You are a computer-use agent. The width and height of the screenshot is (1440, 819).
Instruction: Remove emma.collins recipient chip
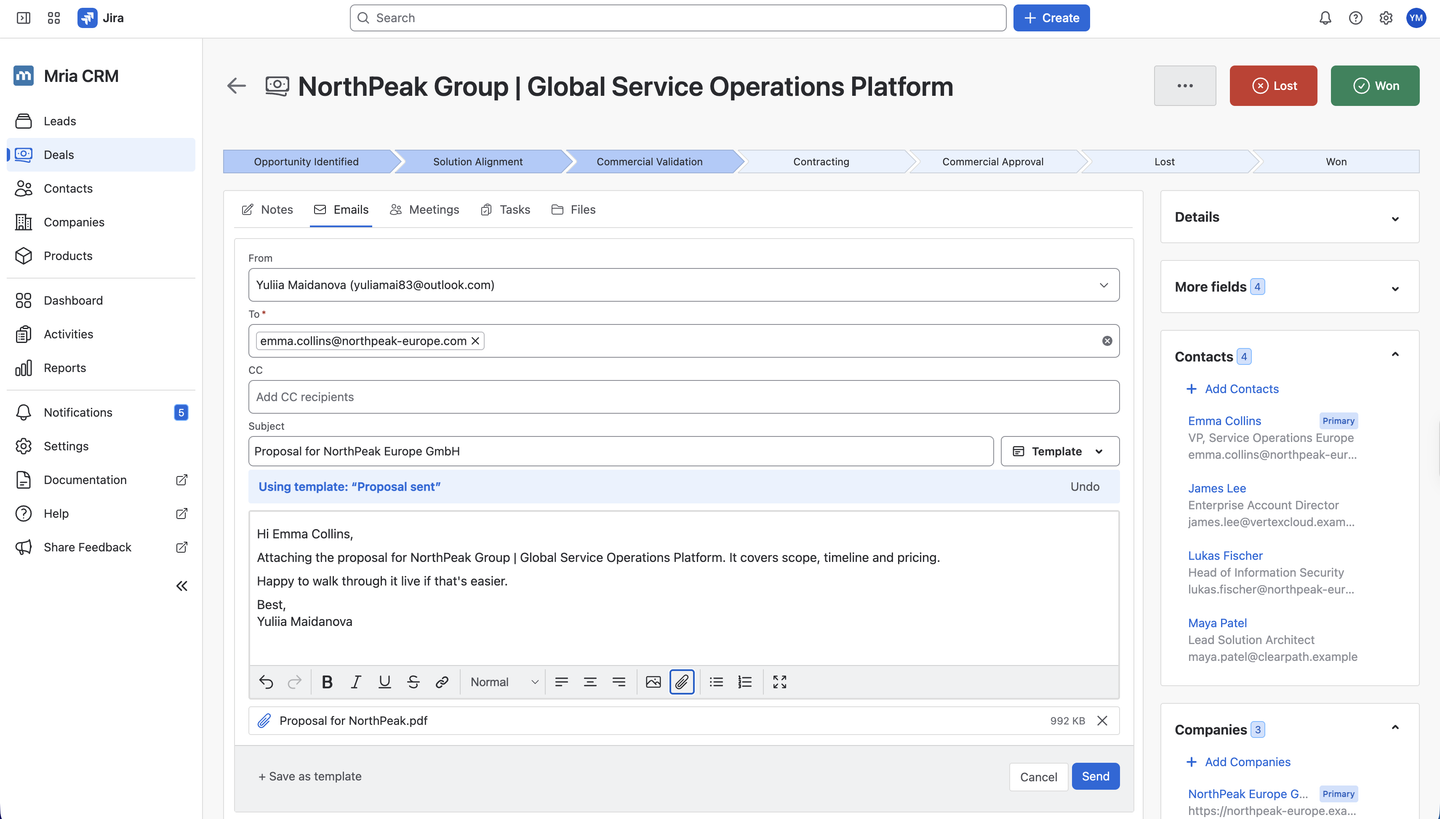[476, 341]
